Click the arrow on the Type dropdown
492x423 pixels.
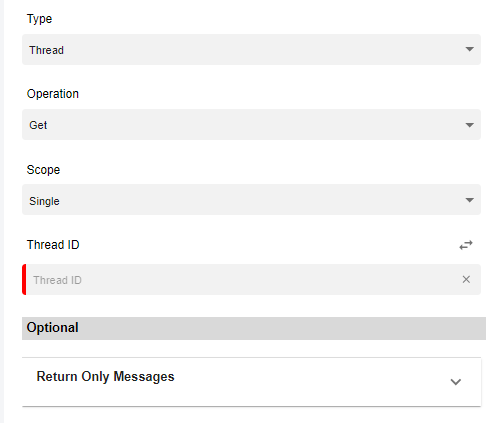[469, 49]
